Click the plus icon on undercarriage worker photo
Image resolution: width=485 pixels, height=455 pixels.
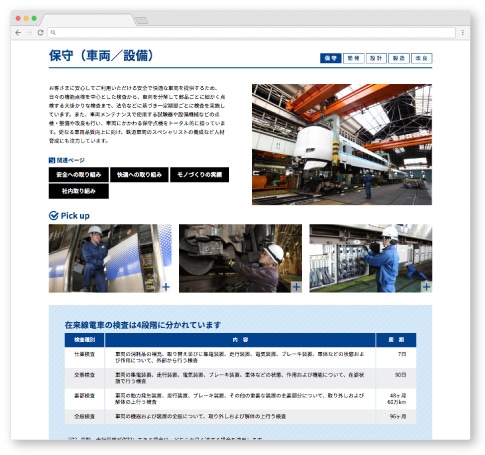[296, 287]
